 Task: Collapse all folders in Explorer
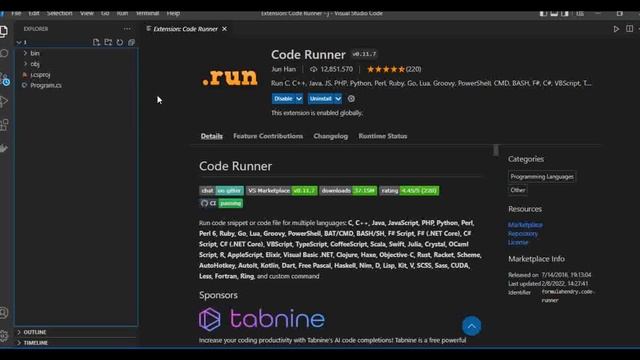pos(131,42)
